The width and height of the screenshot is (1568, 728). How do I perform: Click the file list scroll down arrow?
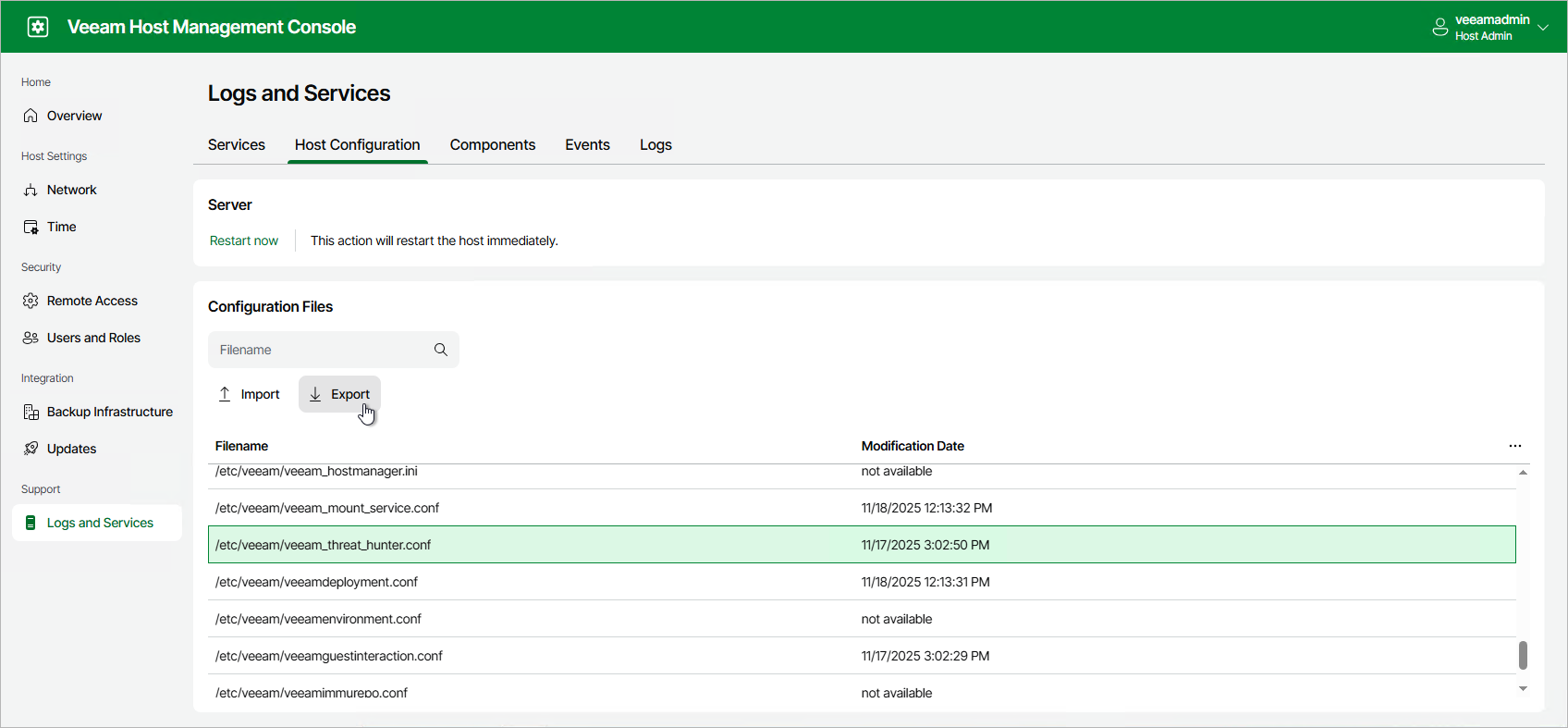[1523, 689]
